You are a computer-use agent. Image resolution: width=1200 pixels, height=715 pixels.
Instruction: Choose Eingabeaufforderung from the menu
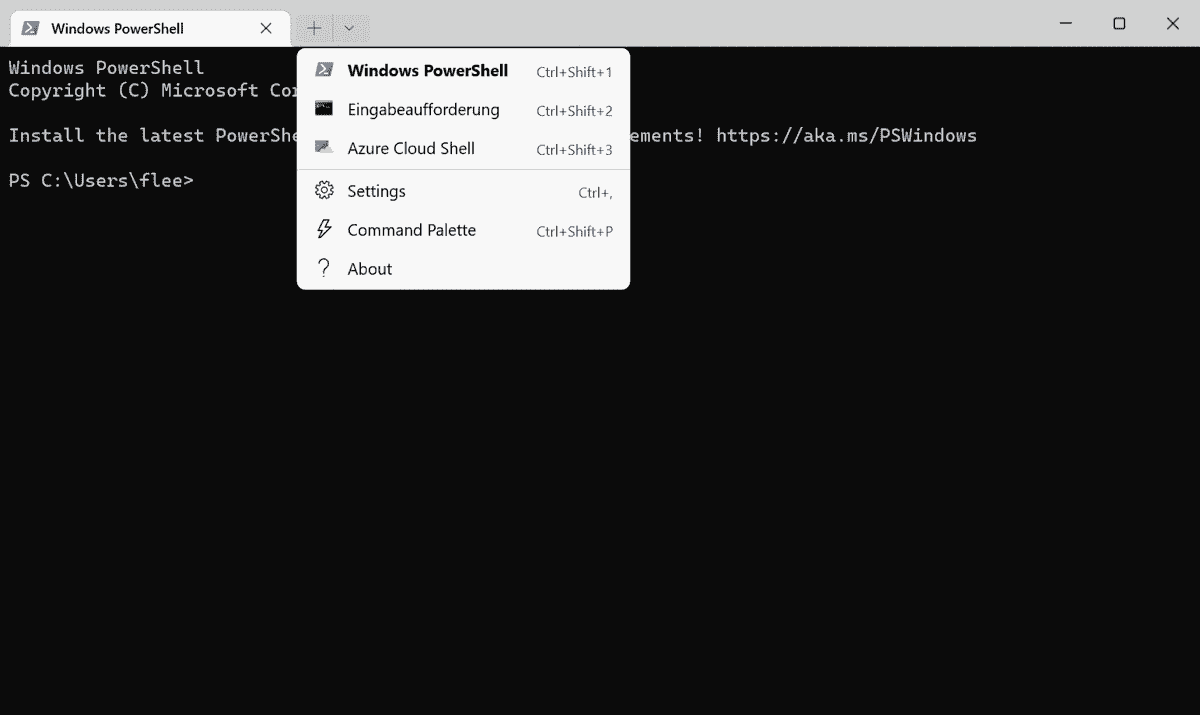point(423,109)
